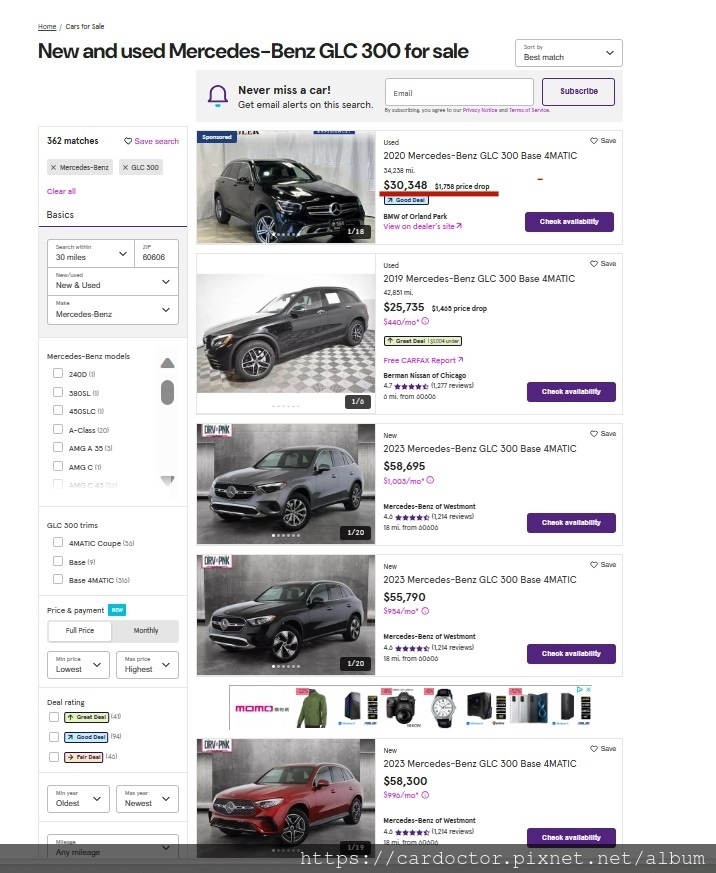Screen dimensions: 716x873
Task: Enable the Great Deal rating filter
Action: click(54, 717)
